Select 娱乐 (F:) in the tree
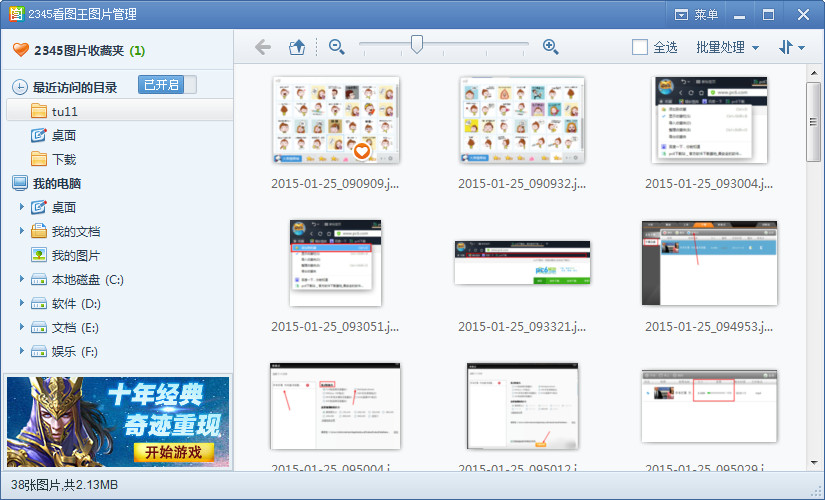 pyautogui.click(x=75, y=352)
